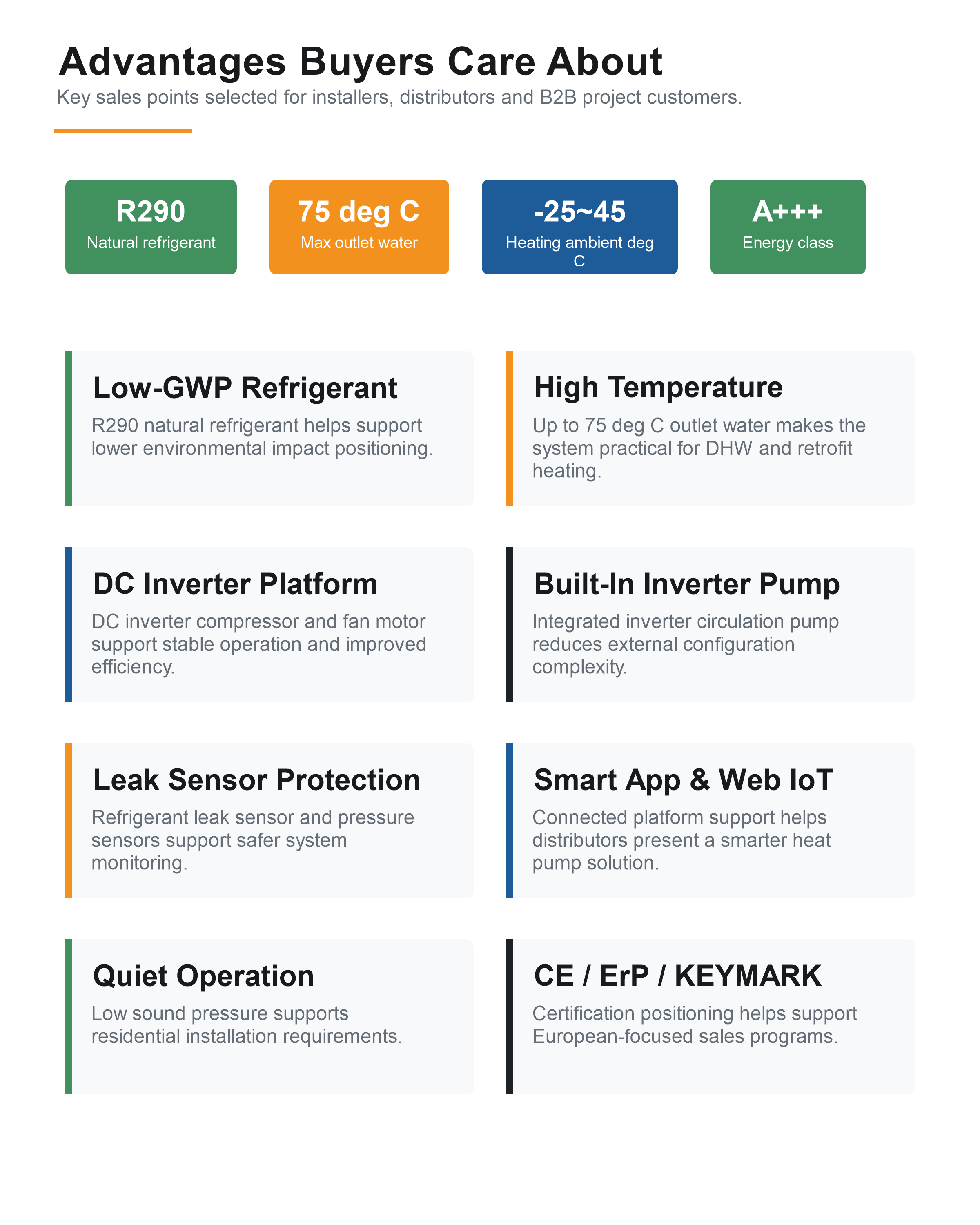Image resolution: width=980 pixels, height=1225 pixels.
Task: Click the Advantages Buyers Care About title
Action: [361, 61]
